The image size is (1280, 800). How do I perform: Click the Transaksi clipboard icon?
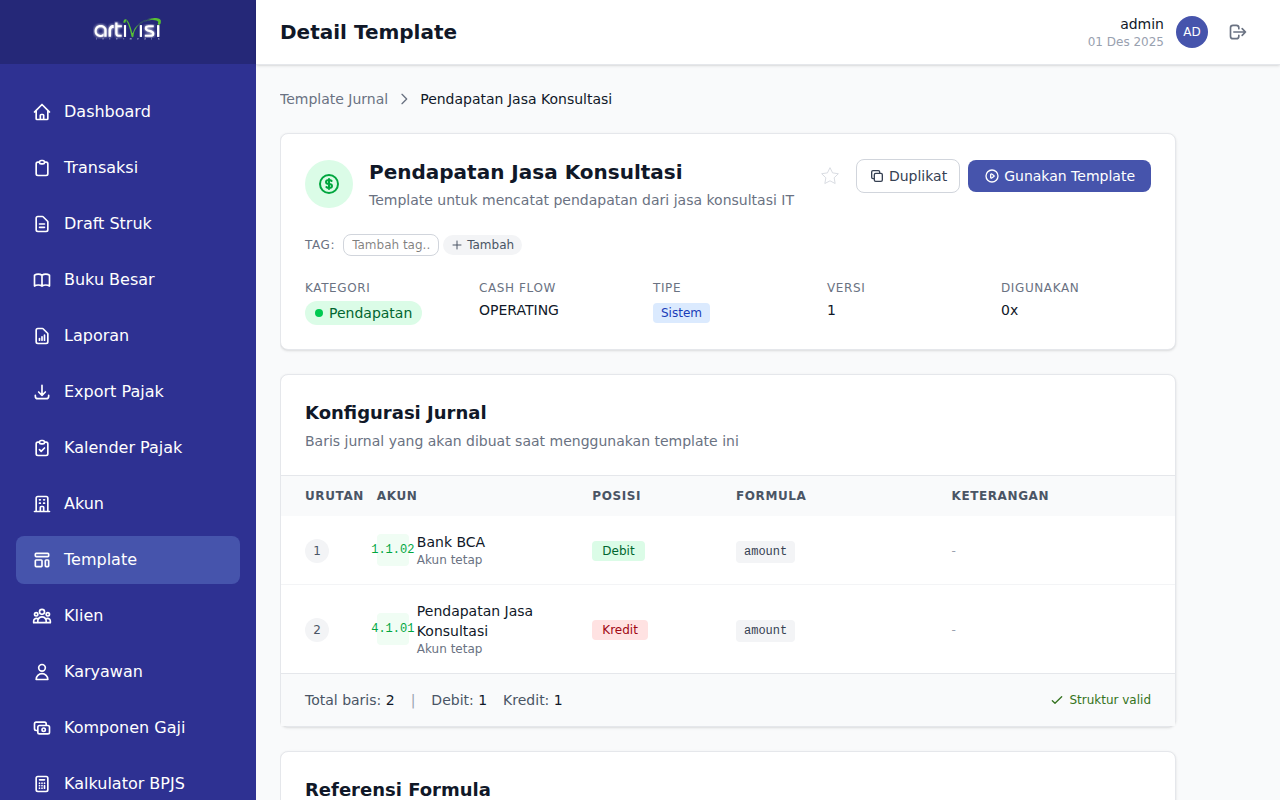point(42,168)
